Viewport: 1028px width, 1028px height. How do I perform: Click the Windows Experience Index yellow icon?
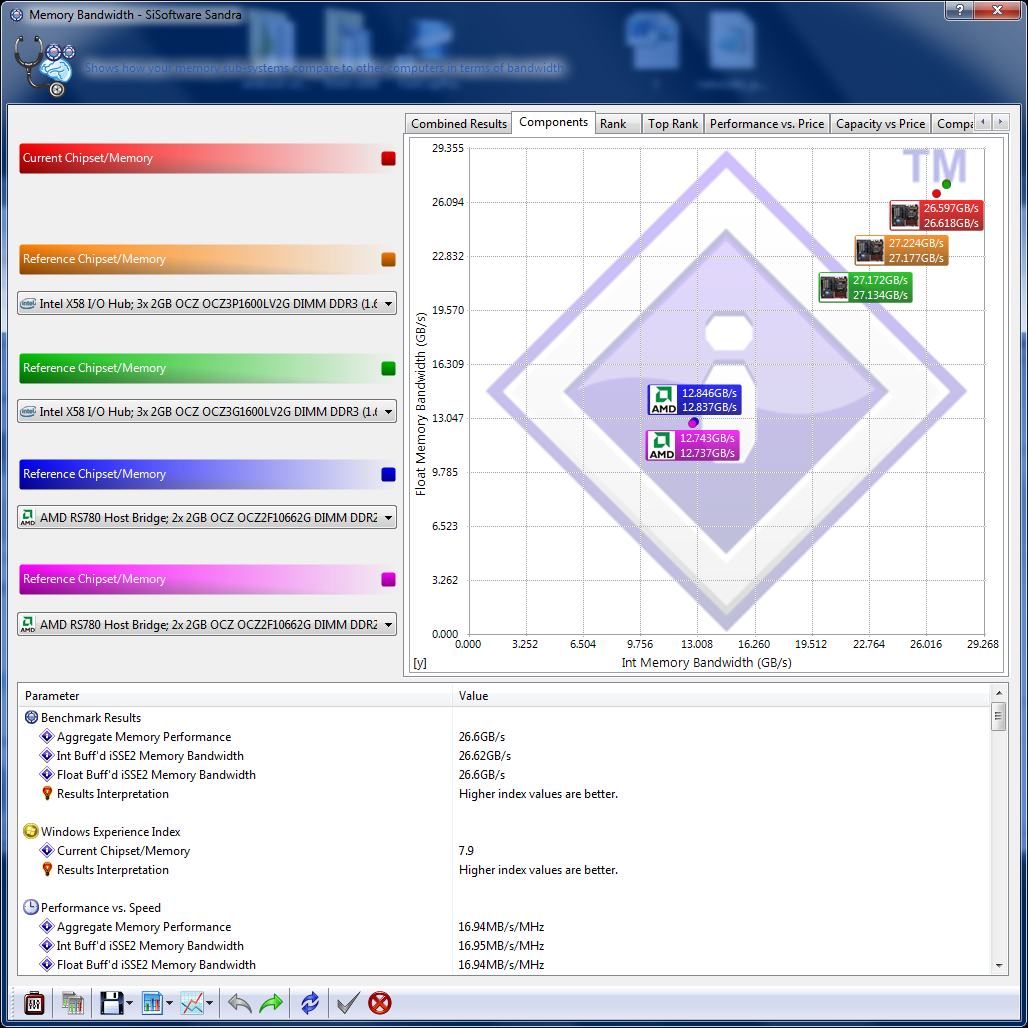point(31,832)
